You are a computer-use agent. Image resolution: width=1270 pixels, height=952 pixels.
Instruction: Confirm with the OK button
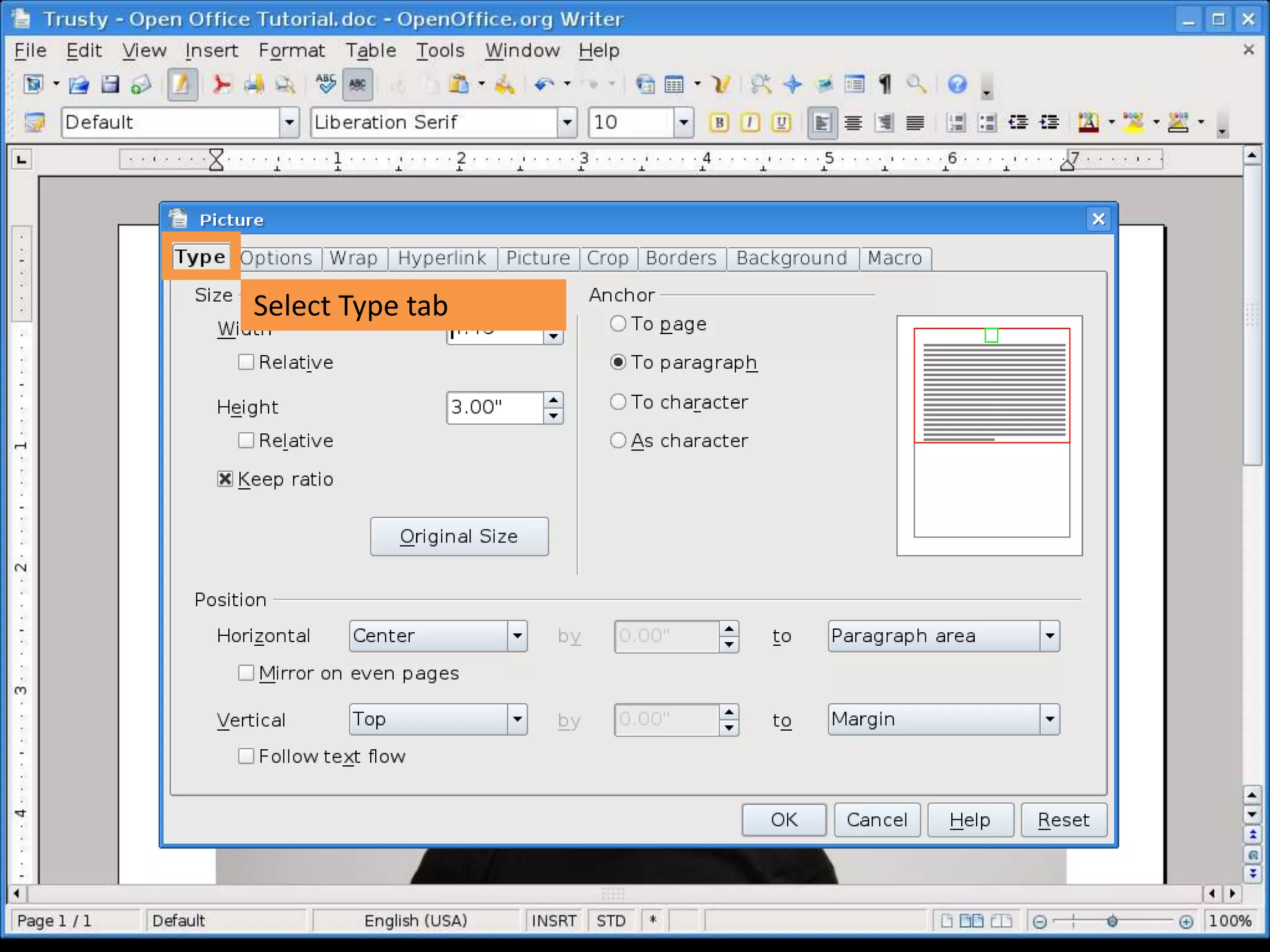[784, 820]
